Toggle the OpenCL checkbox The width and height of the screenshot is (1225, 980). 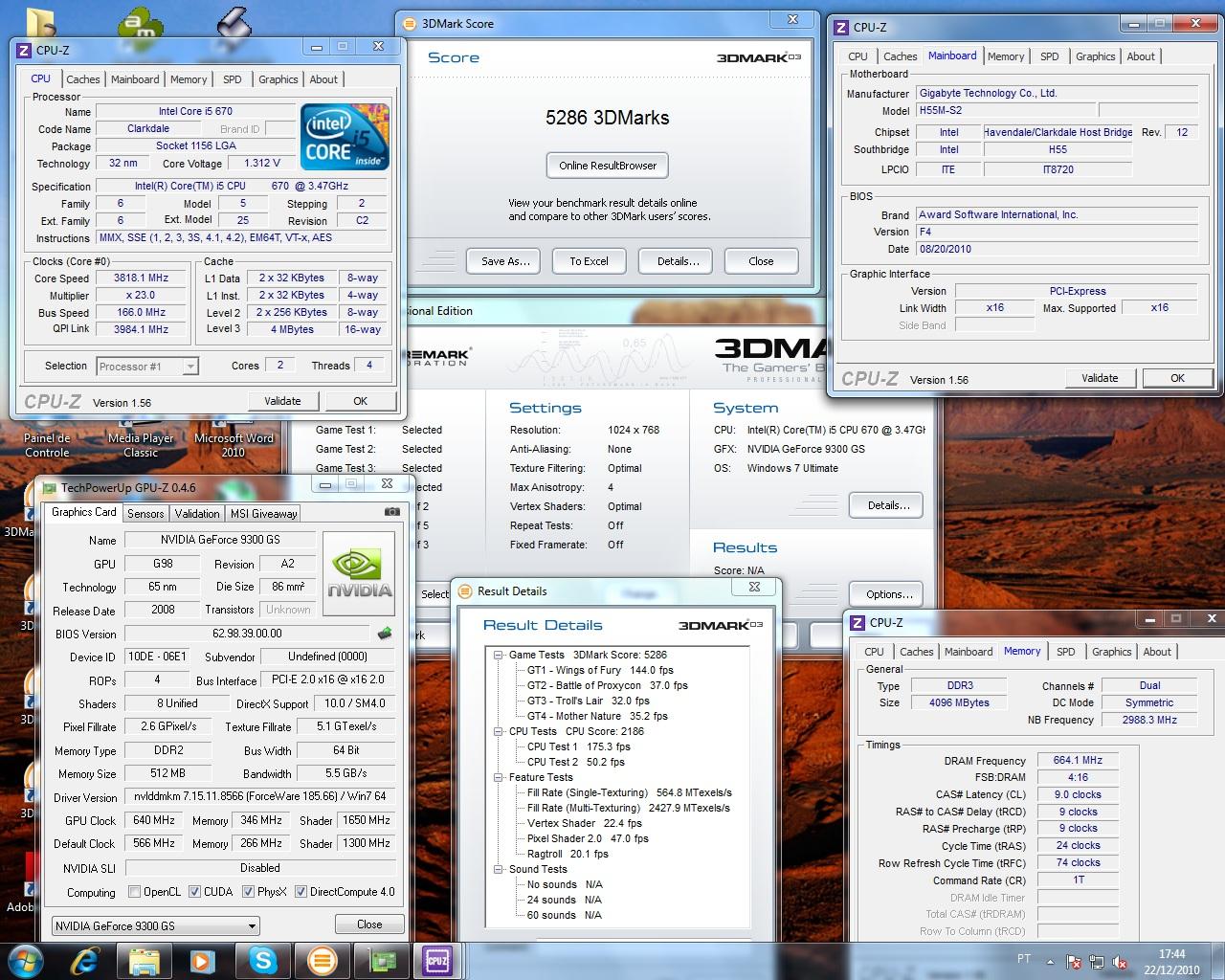click(134, 892)
